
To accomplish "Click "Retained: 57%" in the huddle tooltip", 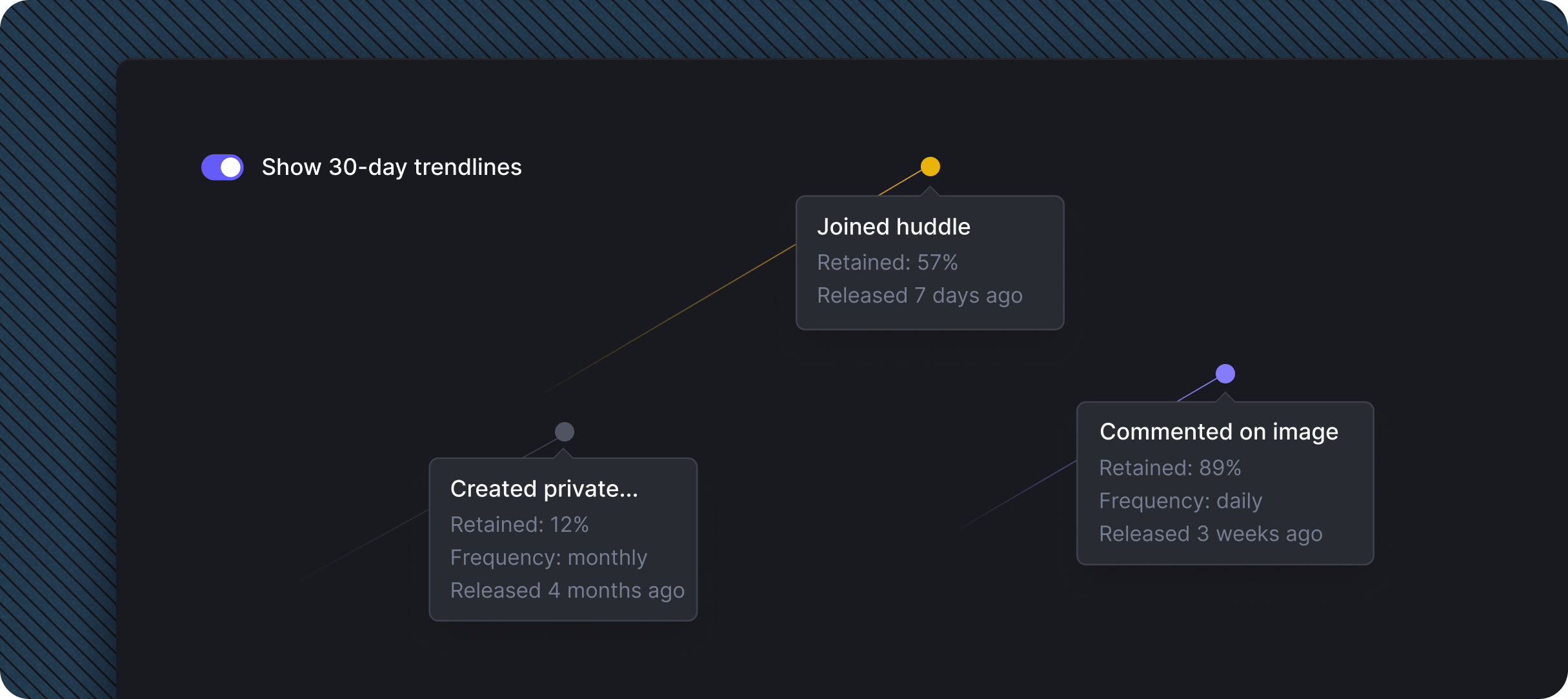I will 887,262.
